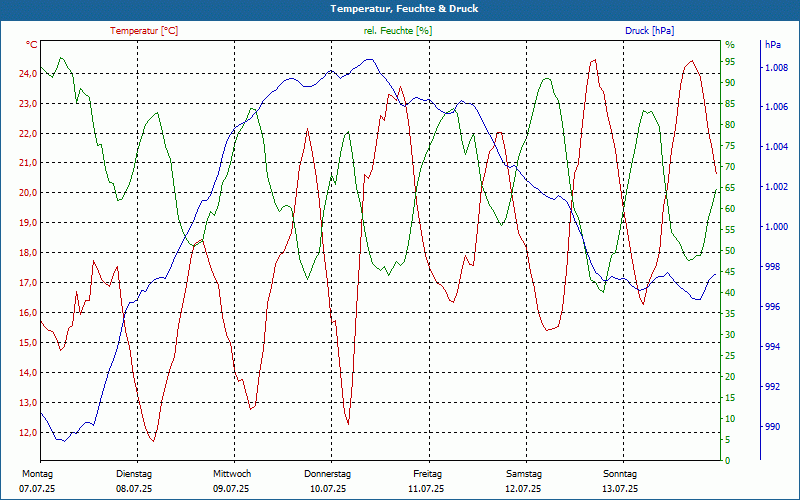Click the '22,0' temperature axis value
800x500 pixels.
[28, 134]
